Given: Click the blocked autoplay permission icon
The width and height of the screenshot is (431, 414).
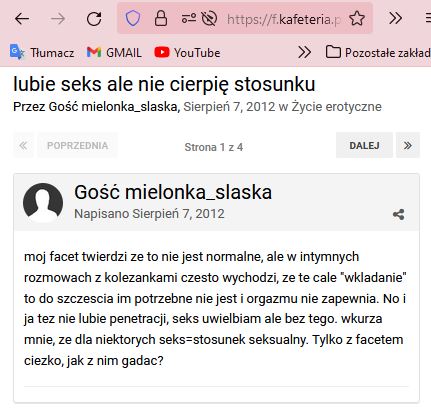Looking at the screenshot, I should coord(209,18).
